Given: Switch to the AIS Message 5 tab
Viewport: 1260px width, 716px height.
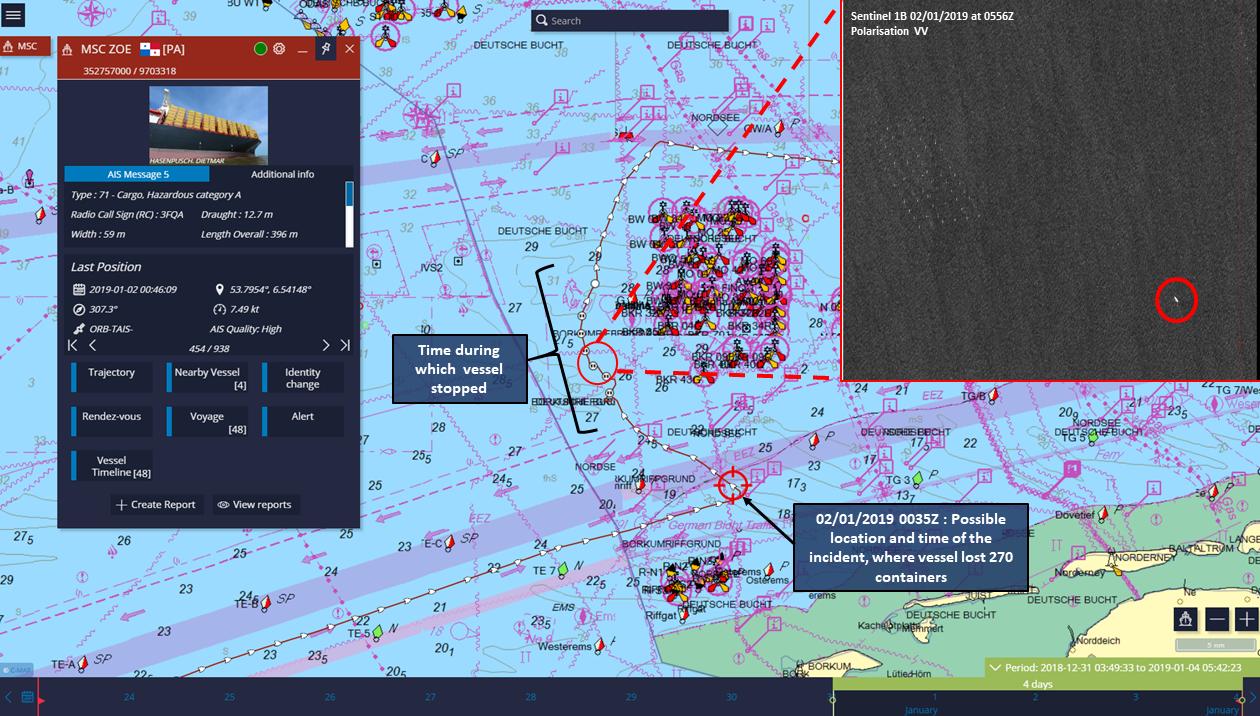Looking at the screenshot, I should [137, 174].
